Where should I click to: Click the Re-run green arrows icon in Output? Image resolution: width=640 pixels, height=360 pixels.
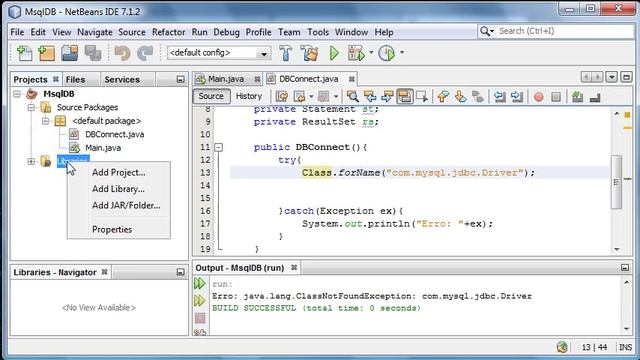point(199,283)
